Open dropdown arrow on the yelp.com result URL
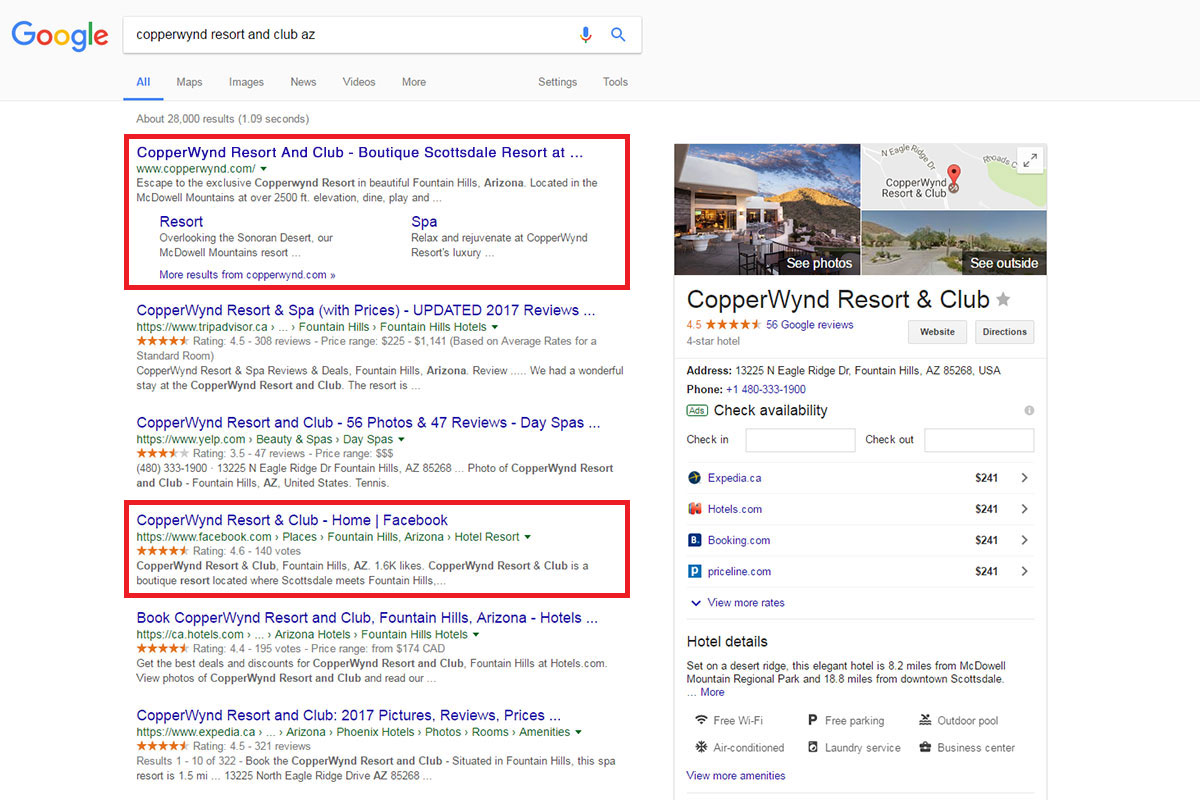Viewport: 1200px width, 800px height. (401, 439)
